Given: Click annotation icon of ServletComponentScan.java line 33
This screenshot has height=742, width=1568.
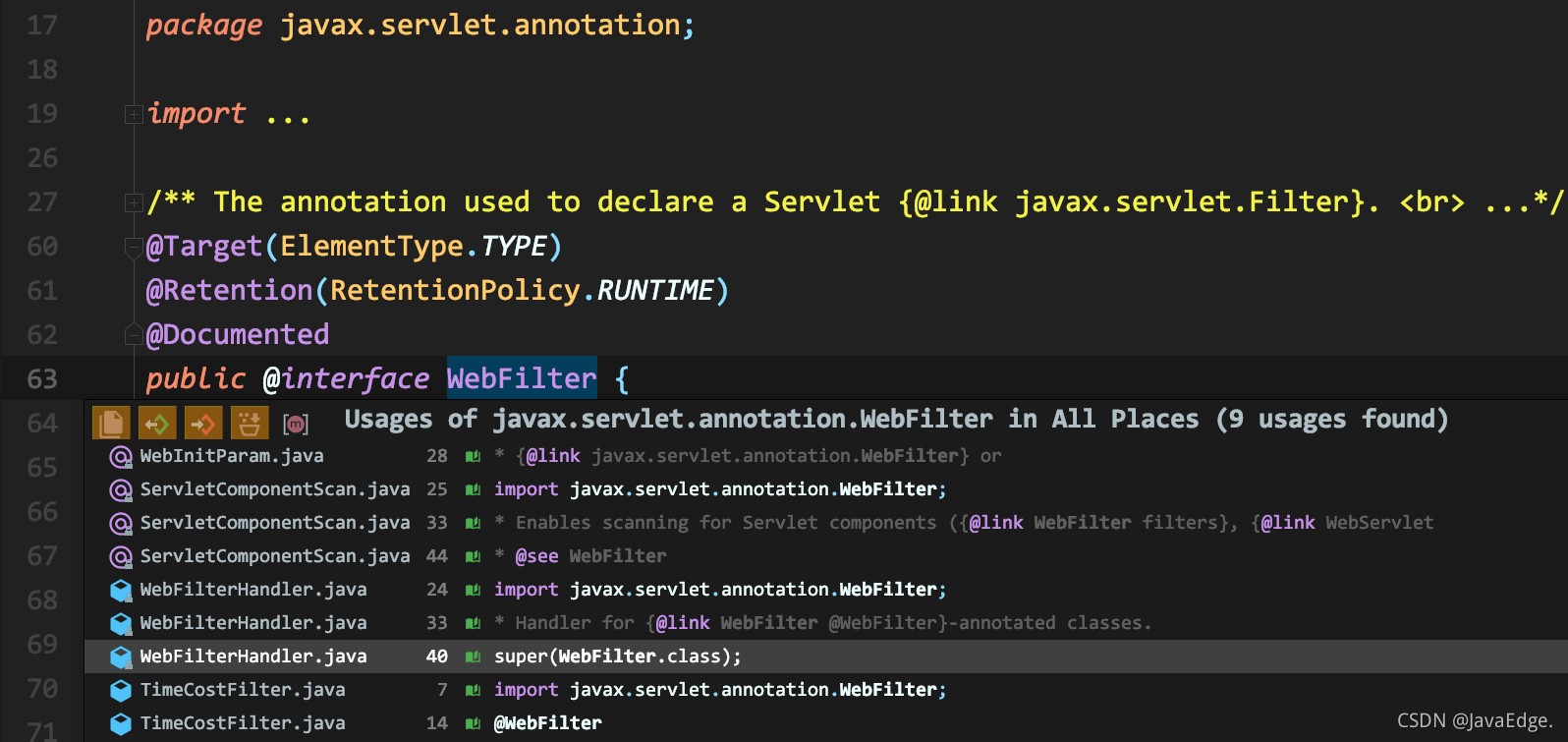Looking at the screenshot, I should click(x=120, y=524).
